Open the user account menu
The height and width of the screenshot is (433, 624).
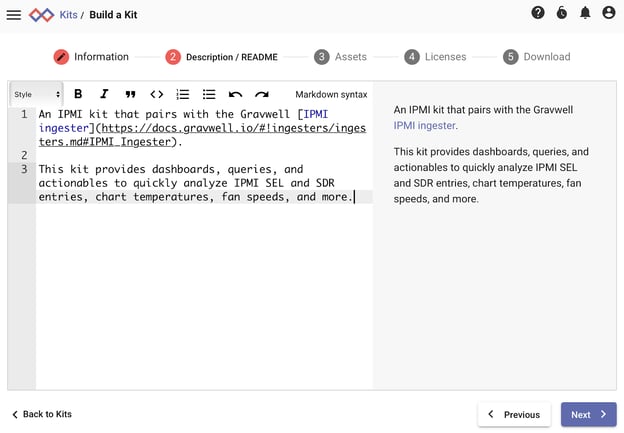pos(608,13)
